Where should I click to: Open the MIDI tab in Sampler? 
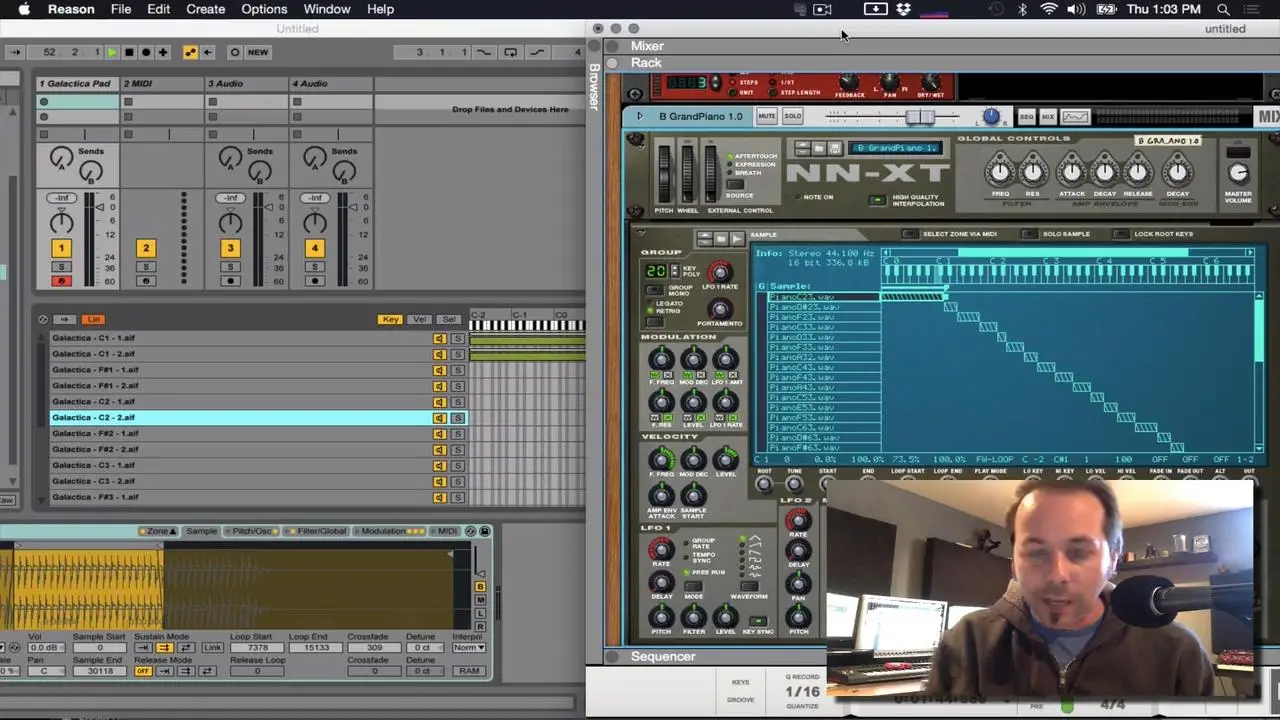(x=445, y=531)
